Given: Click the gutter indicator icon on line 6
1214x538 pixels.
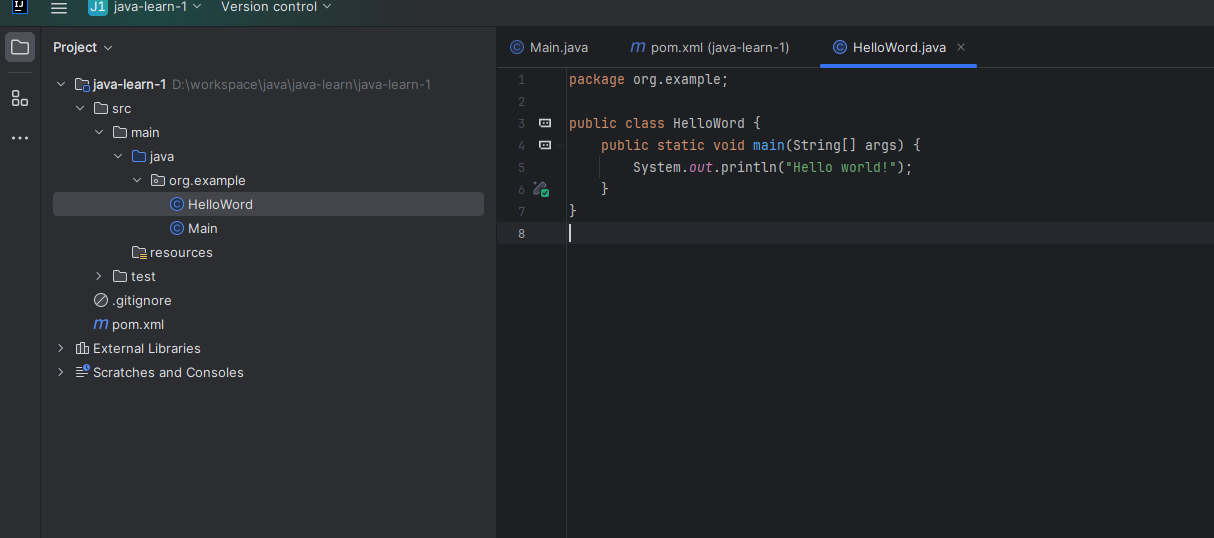Looking at the screenshot, I should pyautogui.click(x=541, y=188).
